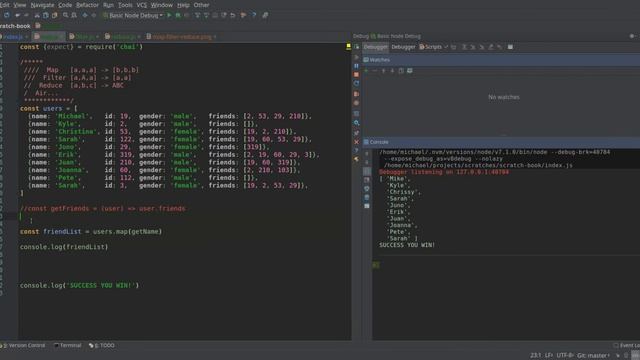
Task: Open UTF-8 encoding selector in status bar
Action: click(565, 355)
